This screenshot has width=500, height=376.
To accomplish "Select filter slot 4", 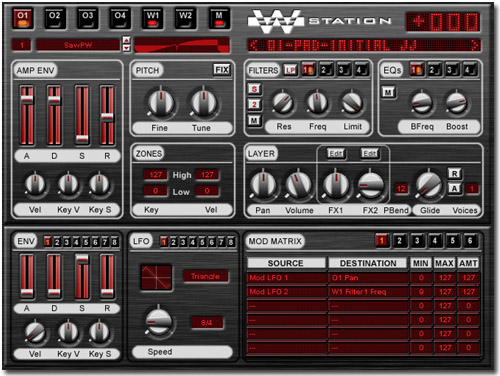I will 361,70.
